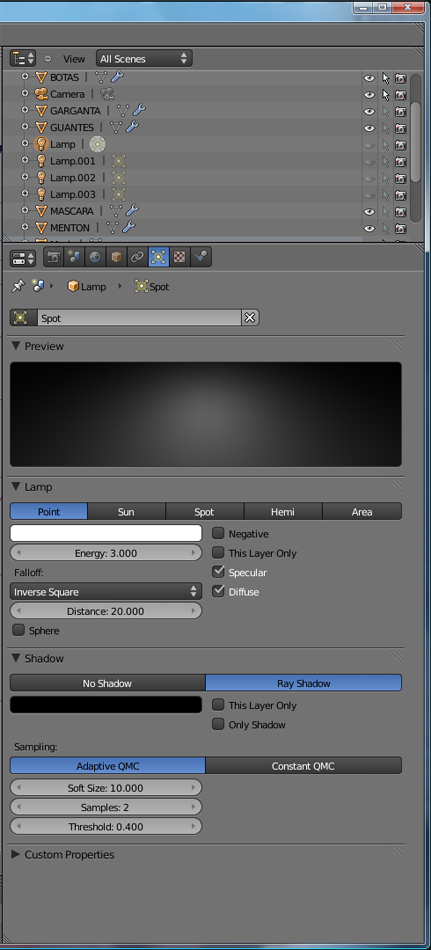Enable the Sphere checkbox
This screenshot has height=950, width=431.
19,630
